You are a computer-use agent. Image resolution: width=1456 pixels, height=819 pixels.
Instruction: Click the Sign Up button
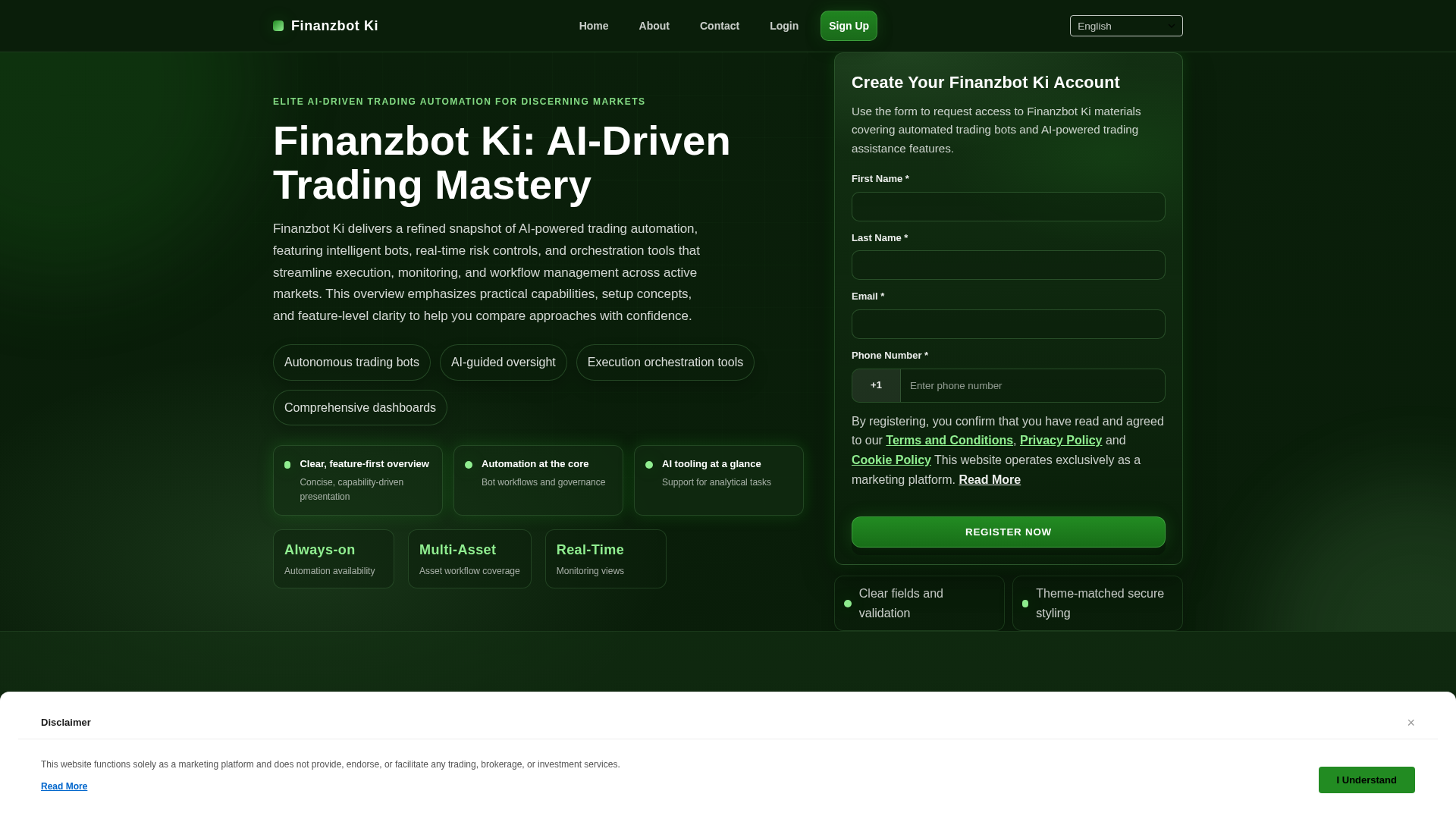tap(849, 26)
